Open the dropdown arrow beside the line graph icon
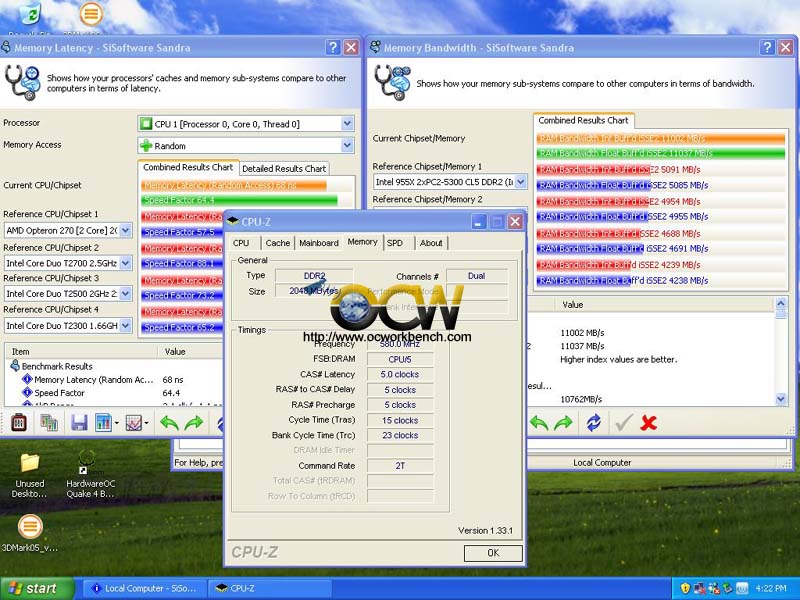800x600 pixels. point(146,422)
